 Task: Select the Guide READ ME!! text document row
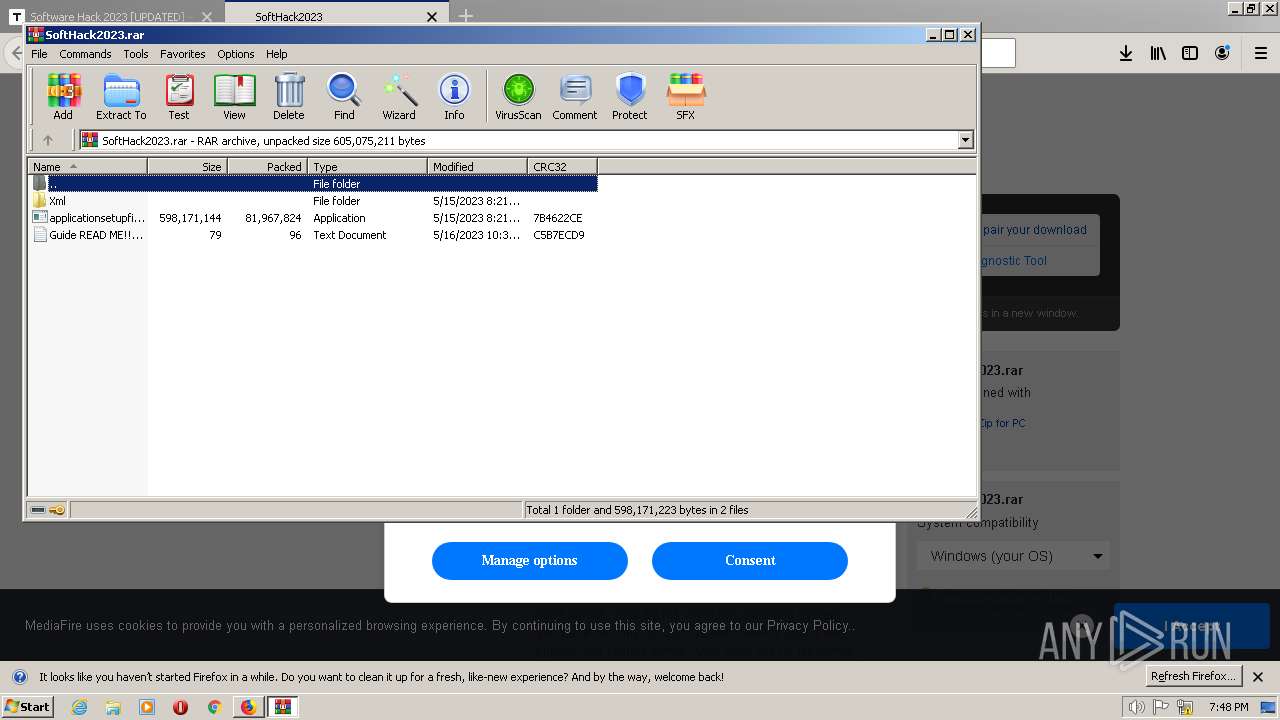pyautogui.click(x=313, y=235)
